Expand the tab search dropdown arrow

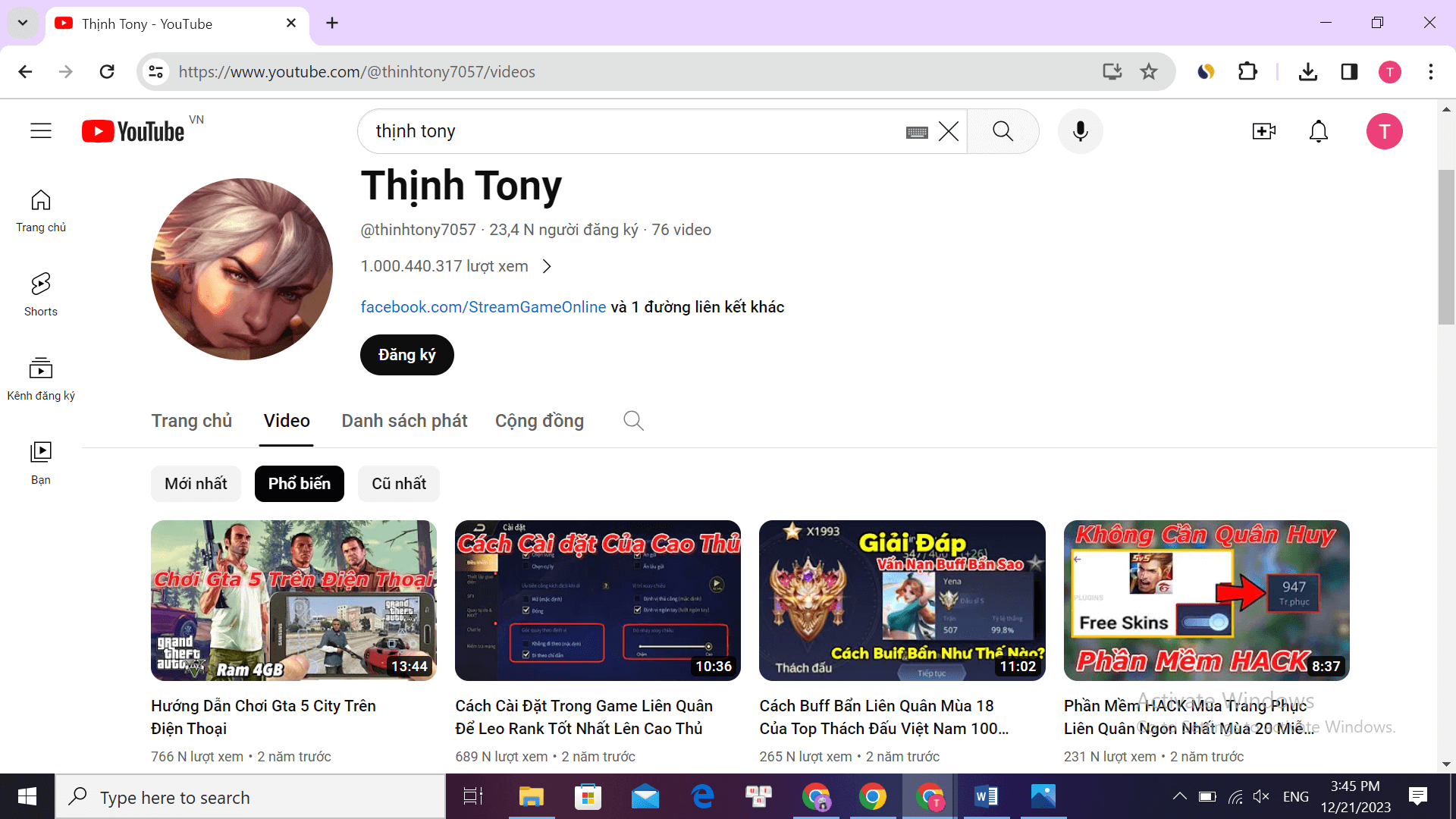(x=23, y=23)
